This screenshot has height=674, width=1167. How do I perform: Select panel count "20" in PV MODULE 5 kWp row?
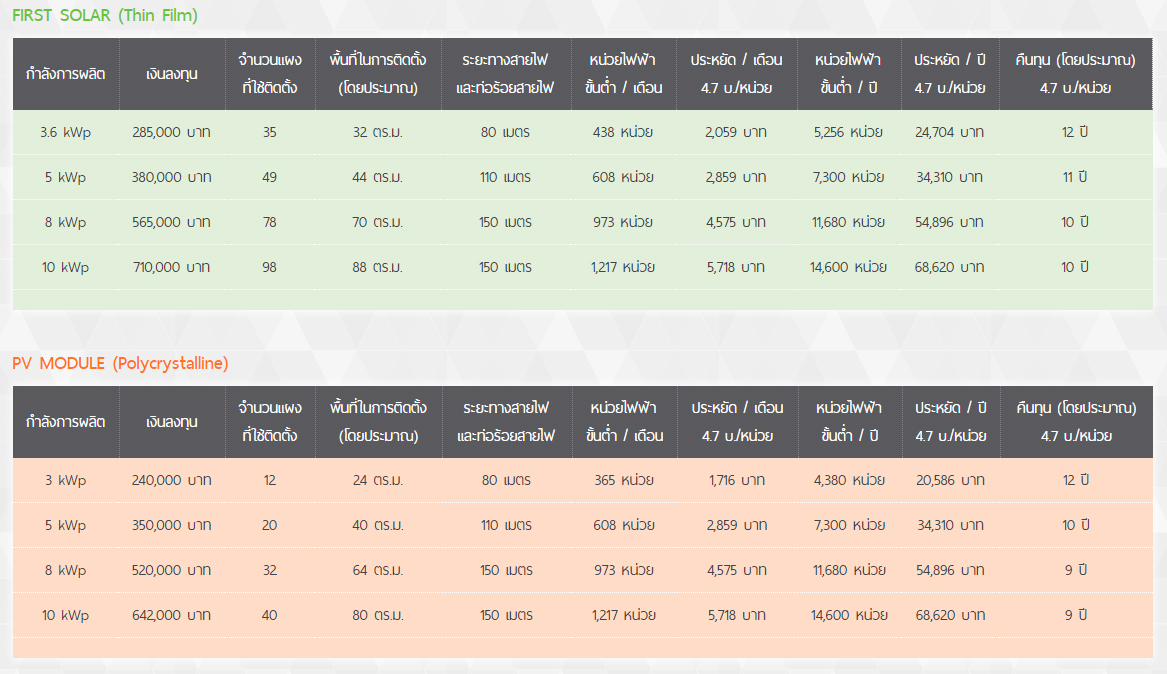pyautogui.click(x=269, y=525)
